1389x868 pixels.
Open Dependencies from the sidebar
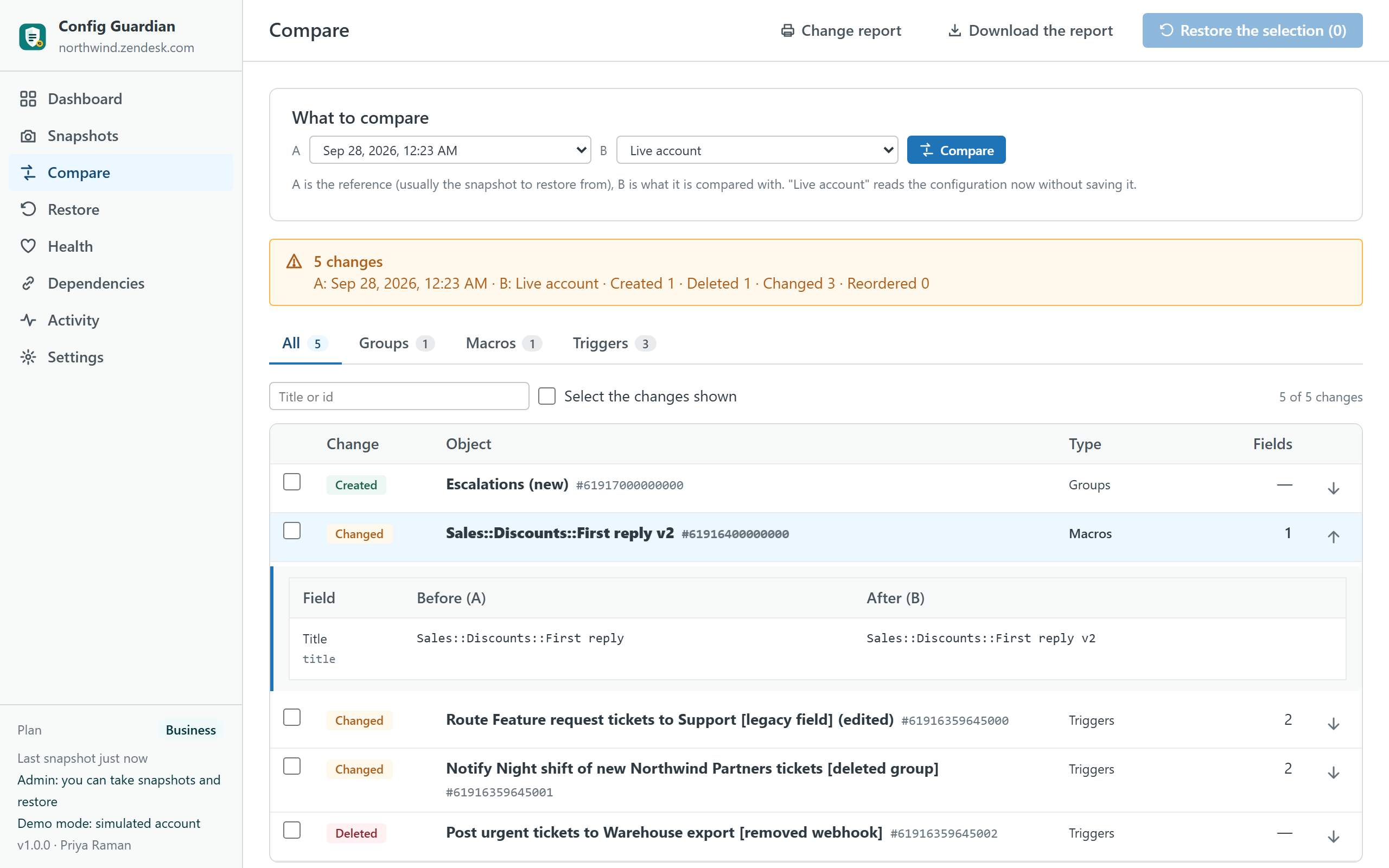121,283
